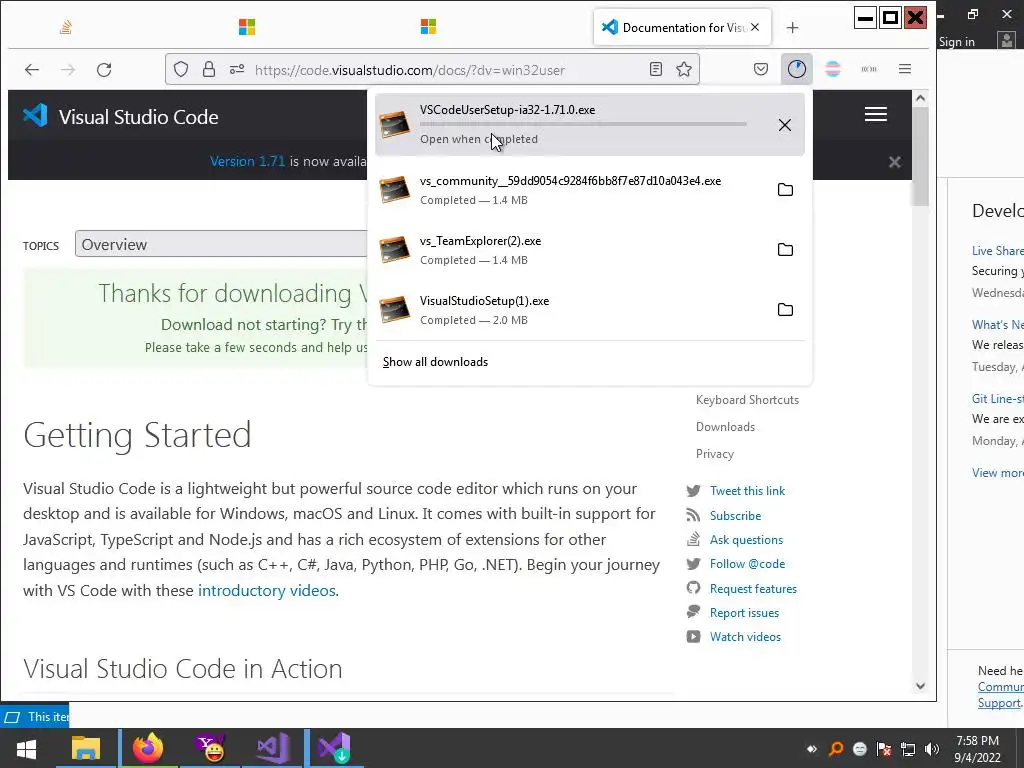Toggle the downloads panel button

click(x=797, y=69)
